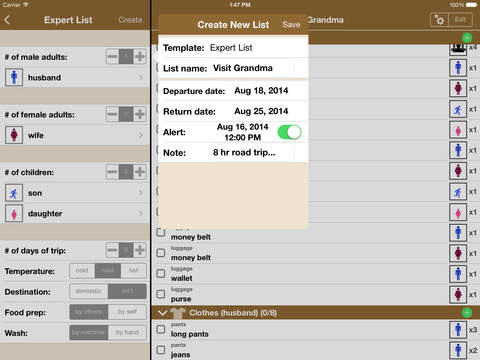This screenshot has height=360, width=480.
Task: Open list settings gear icon
Action: pyautogui.click(x=440, y=20)
